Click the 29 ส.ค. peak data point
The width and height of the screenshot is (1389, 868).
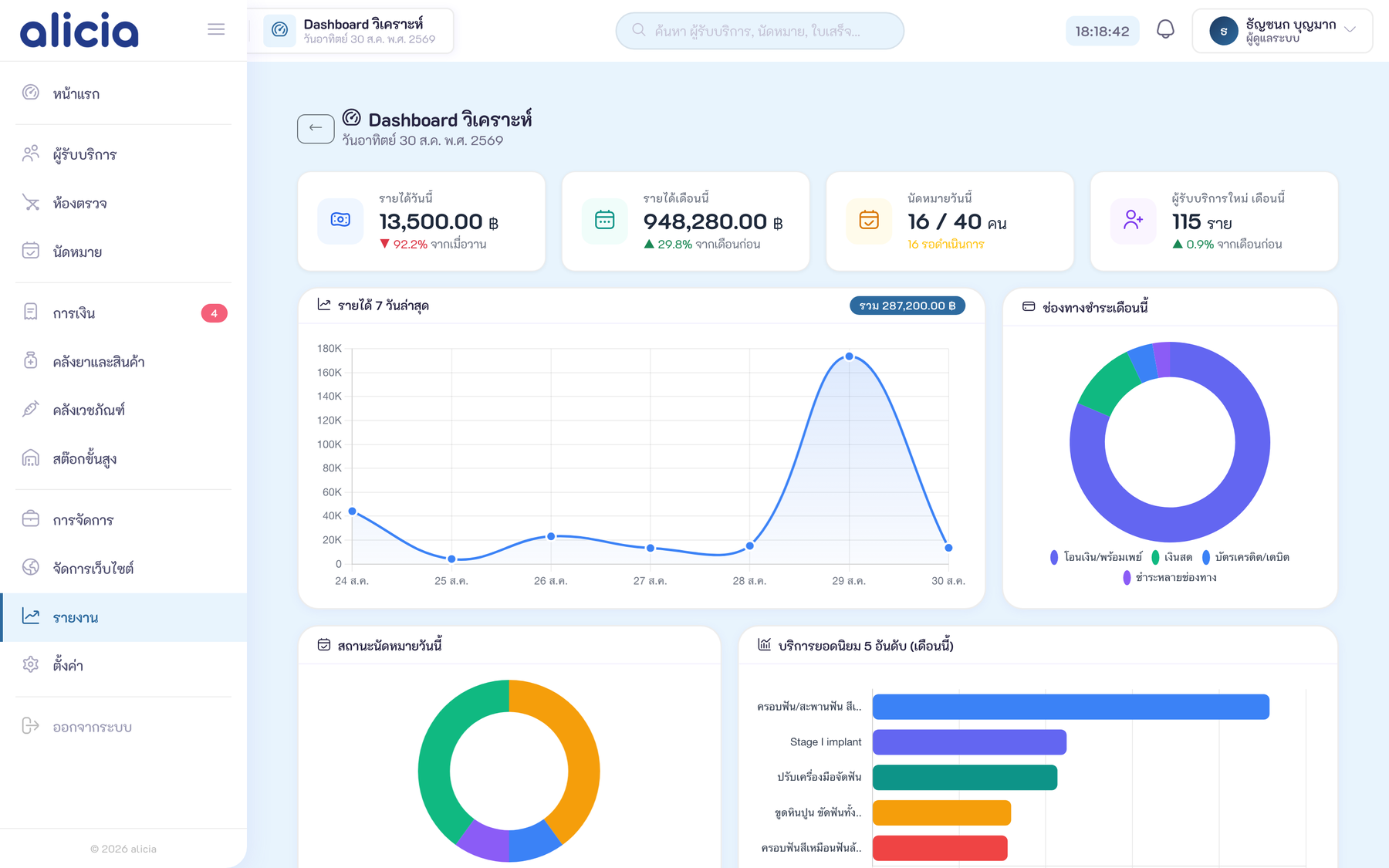pos(849,356)
